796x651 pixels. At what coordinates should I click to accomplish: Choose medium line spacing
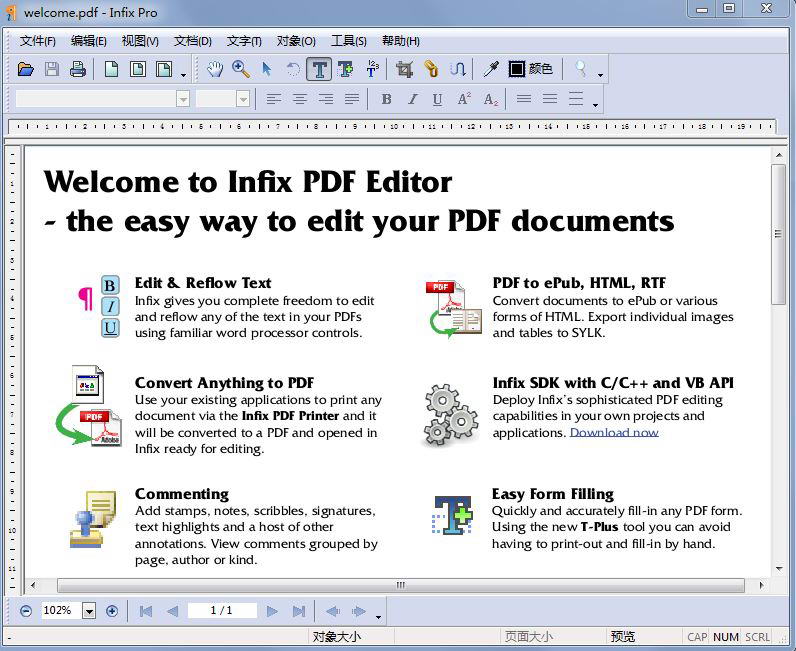(x=550, y=99)
